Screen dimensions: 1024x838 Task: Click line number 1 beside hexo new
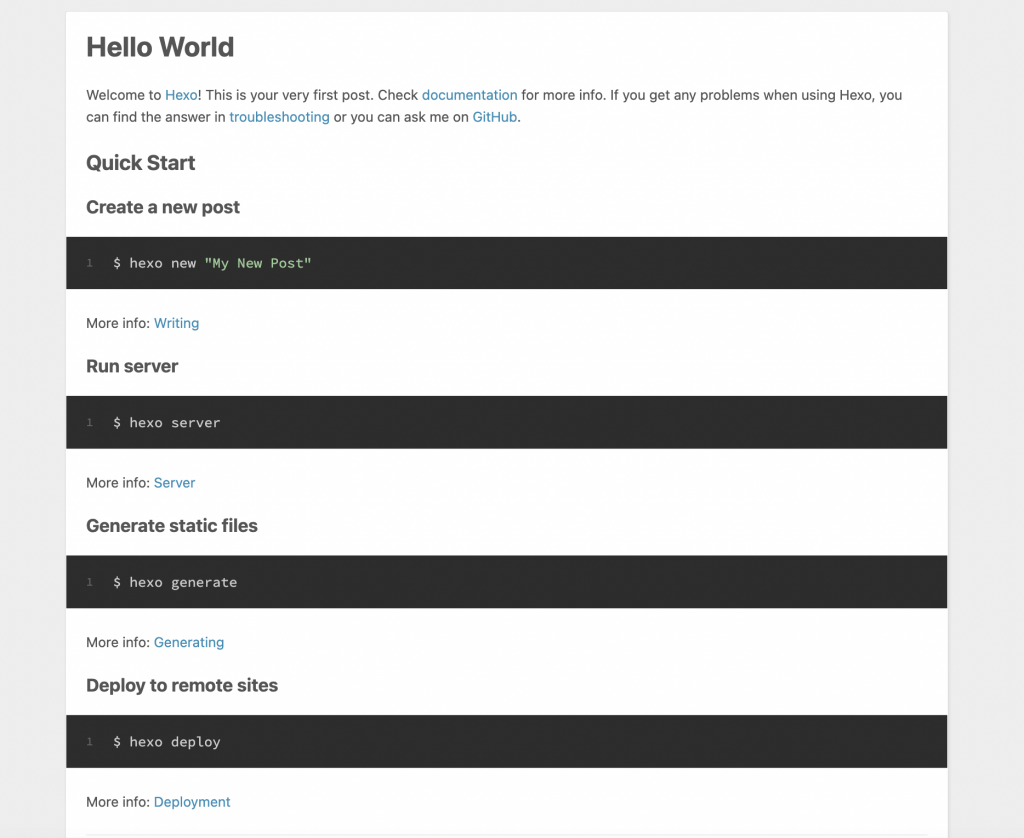(x=89, y=263)
